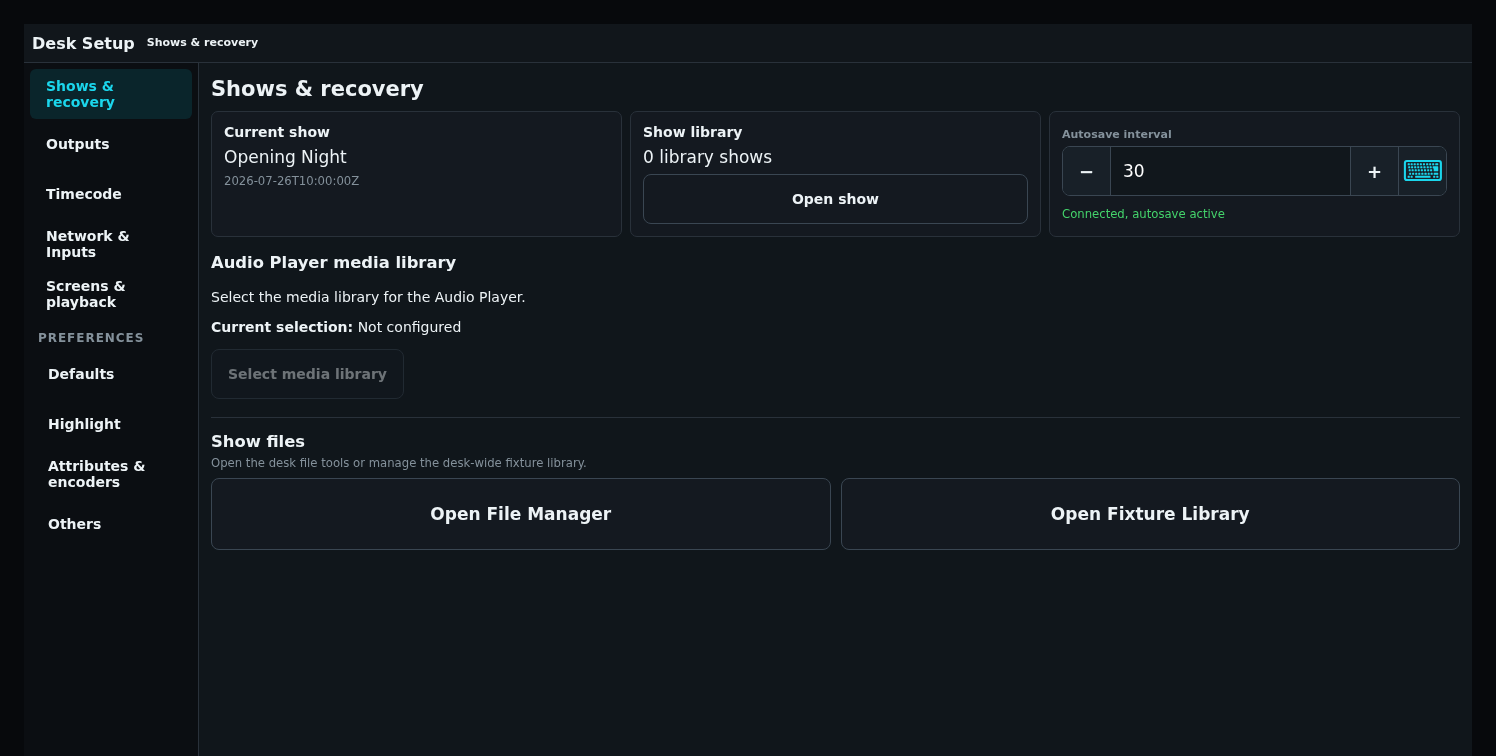Select Highlight preferences
This screenshot has height=756, width=1496.
(x=111, y=424)
